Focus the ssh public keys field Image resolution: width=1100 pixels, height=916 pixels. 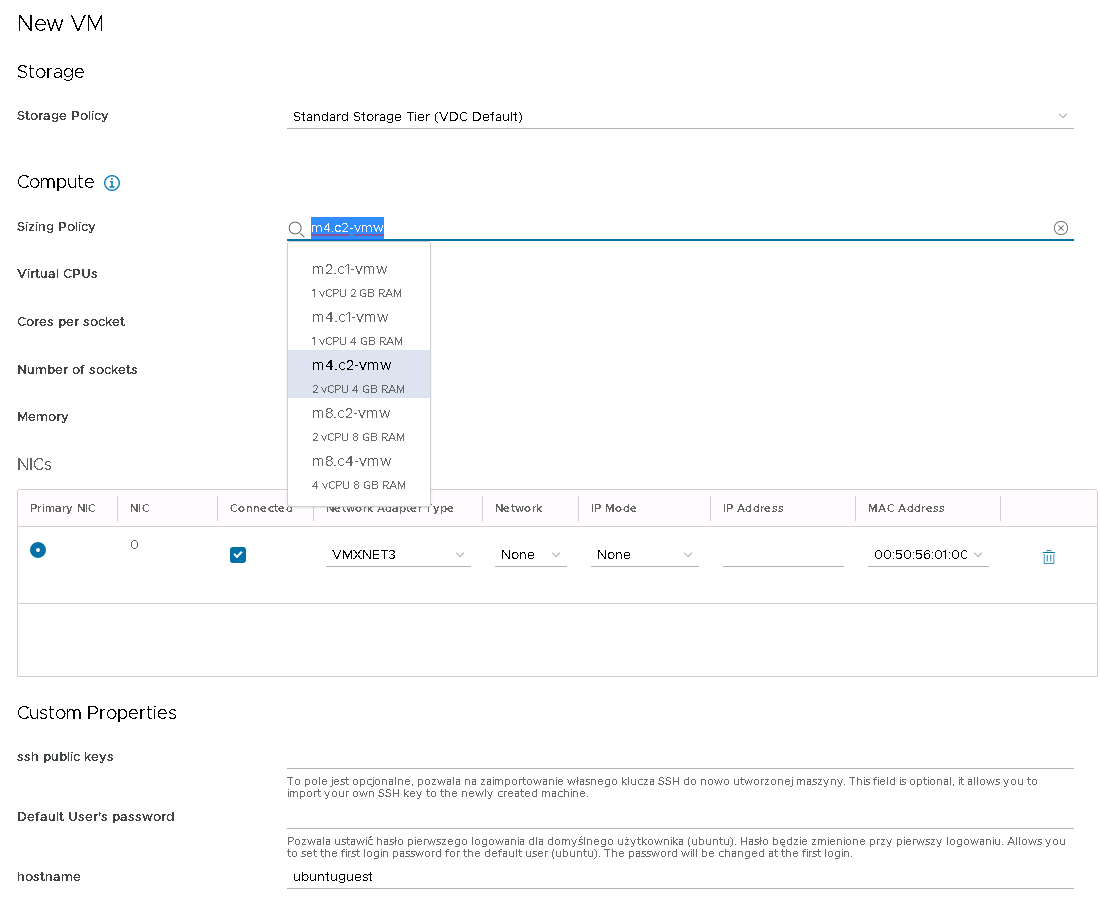coord(680,757)
